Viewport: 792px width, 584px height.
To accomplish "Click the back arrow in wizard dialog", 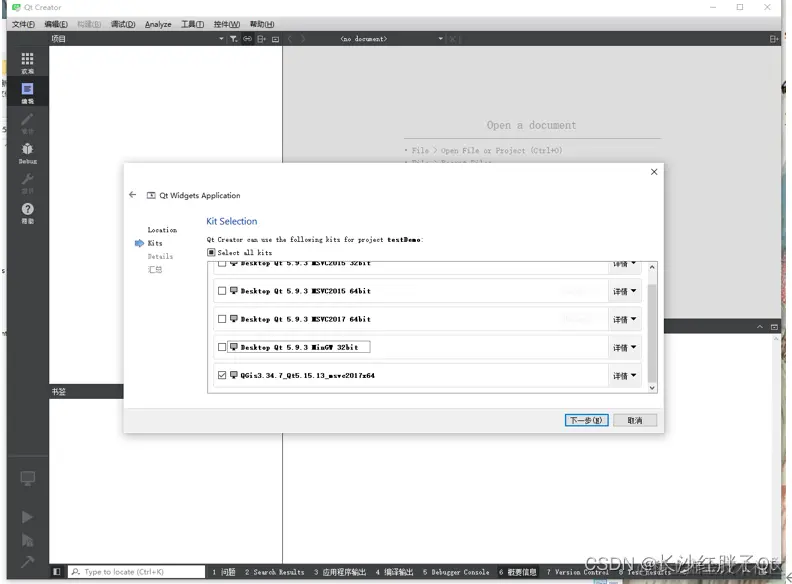I will 132,194.
